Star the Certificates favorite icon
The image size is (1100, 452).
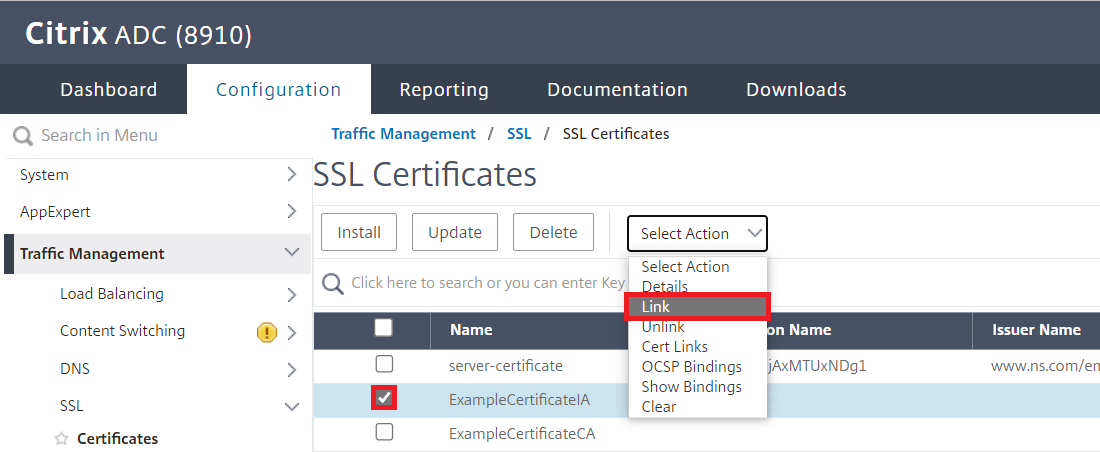pyautogui.click(x=62, y=439)
